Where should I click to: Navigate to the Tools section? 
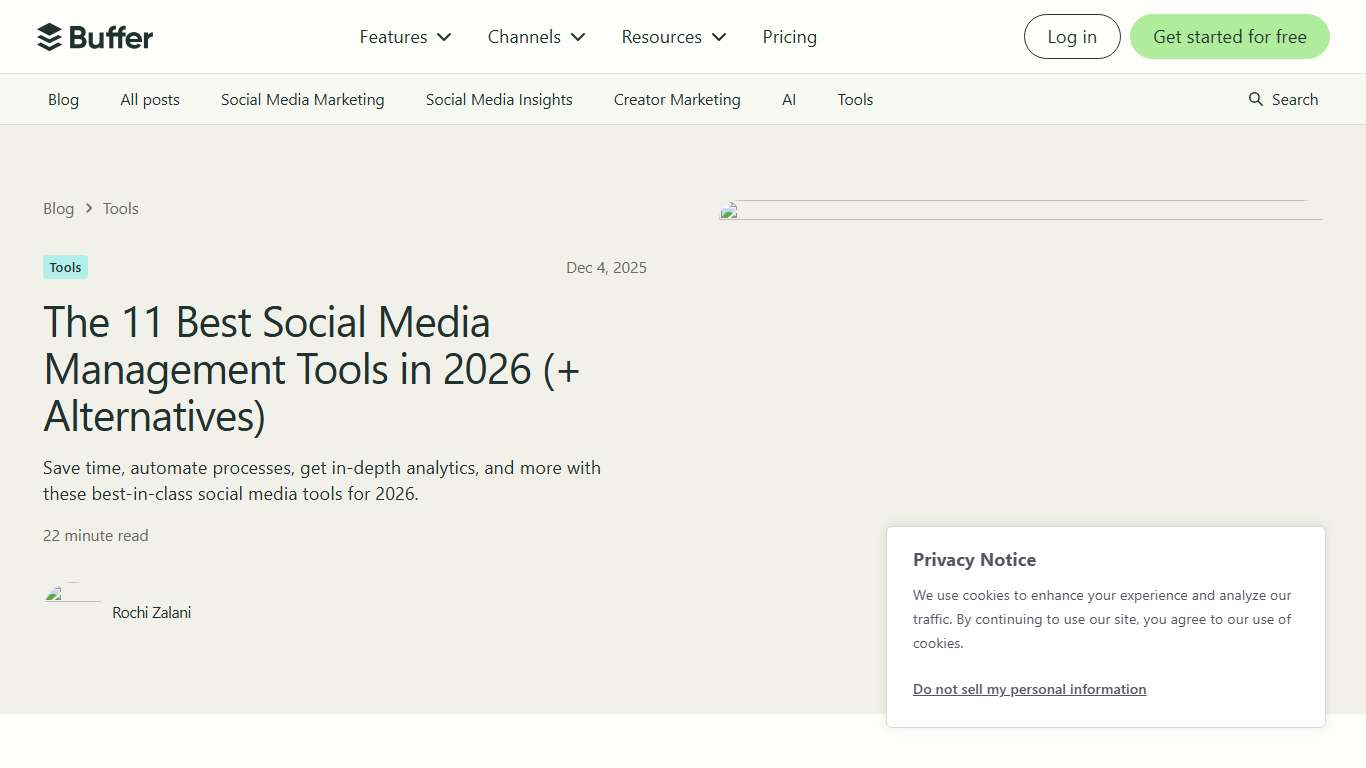click(x=854, y=99)
